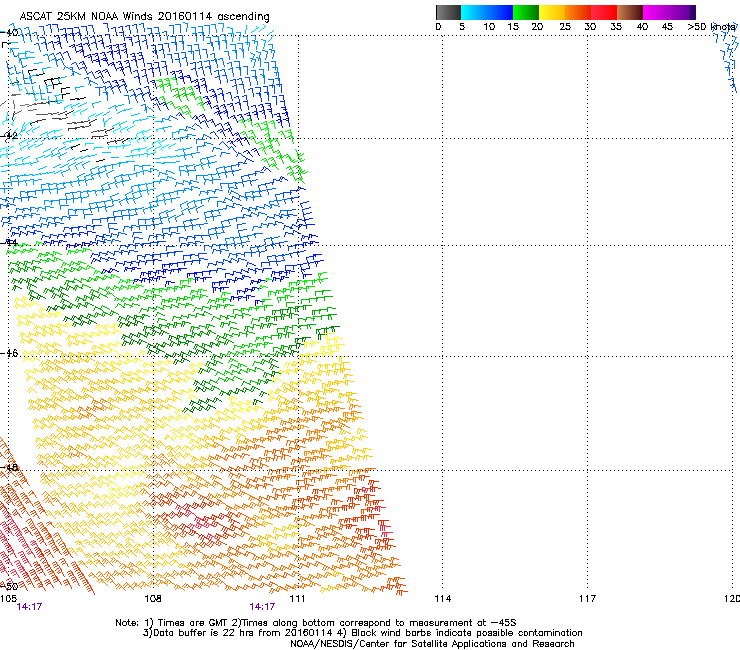The height and width of the screenshot is (650, 740).
Task: Click the '15' legend label
Action: [x=513, y=27]
